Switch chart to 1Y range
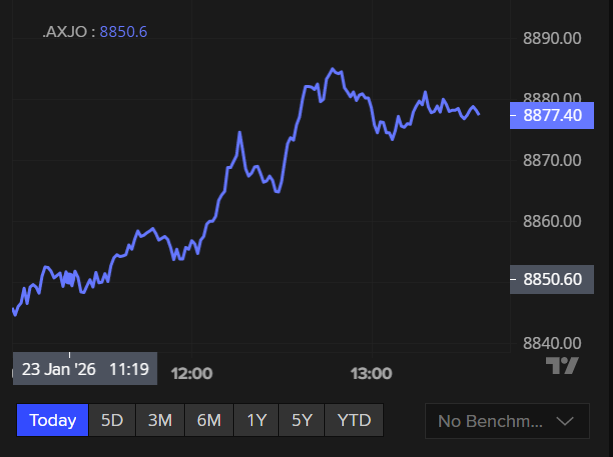613x457 pixels. click(x=257, y=420)
